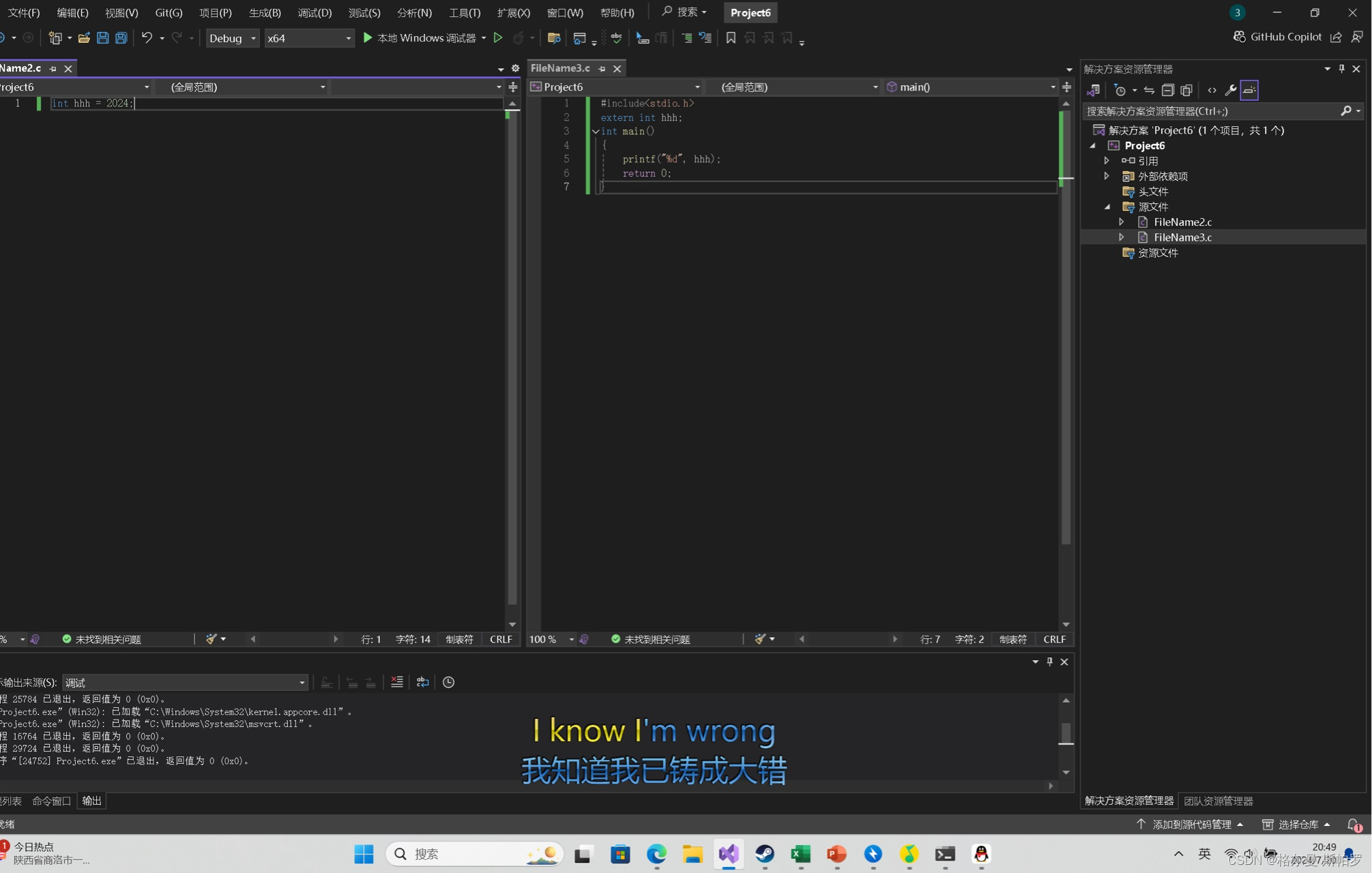Click the bookmark toggle icon in the toolbar
This screenshot has height=873, width=1372.
731,38
